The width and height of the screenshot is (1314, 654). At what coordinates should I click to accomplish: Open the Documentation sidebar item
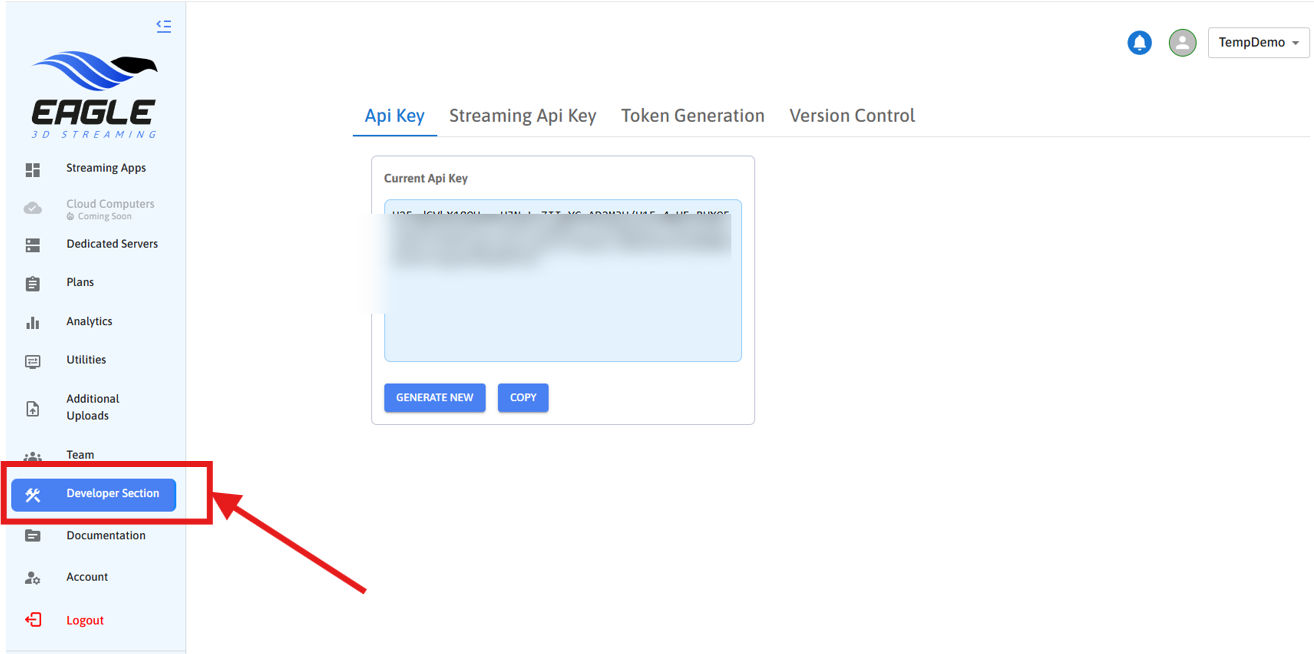point(105,536)
